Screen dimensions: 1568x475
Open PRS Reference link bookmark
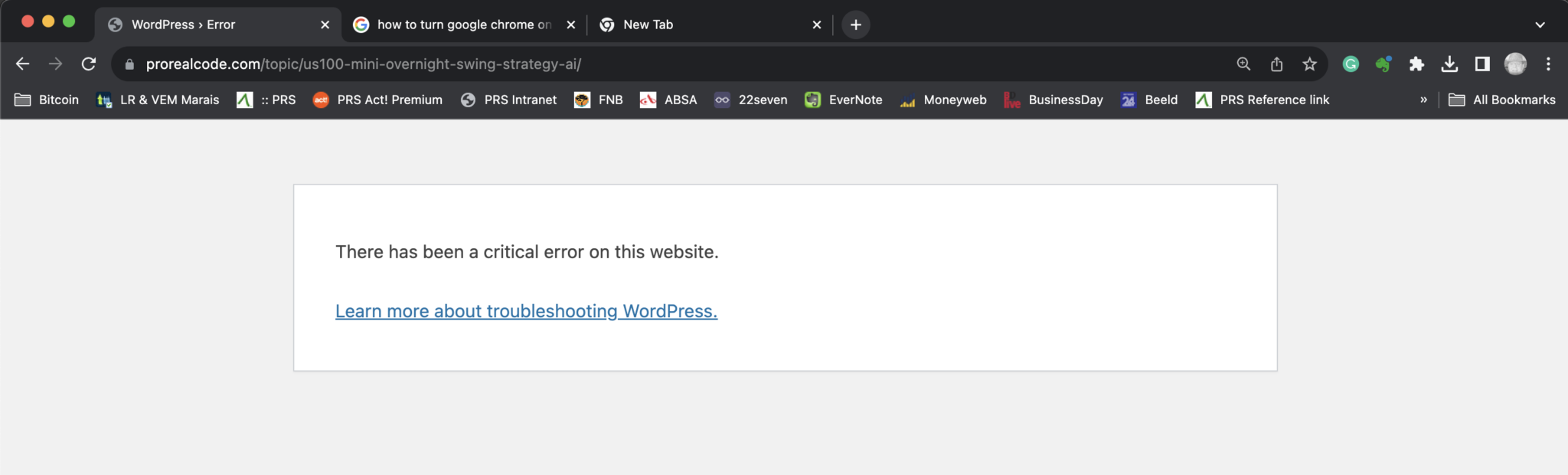pos(1263,100)
